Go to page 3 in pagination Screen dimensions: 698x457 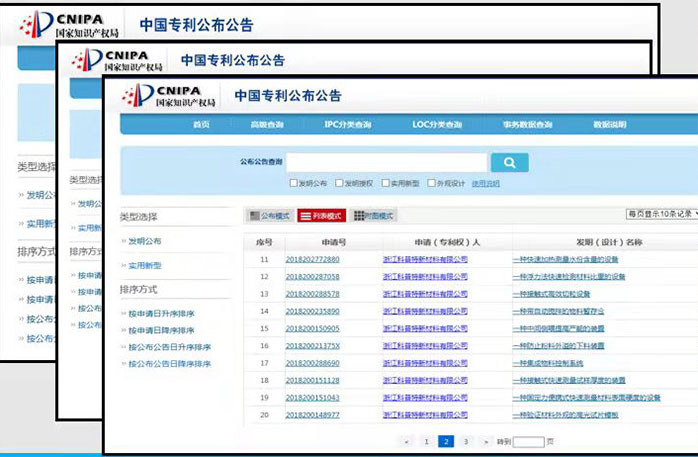465,441
